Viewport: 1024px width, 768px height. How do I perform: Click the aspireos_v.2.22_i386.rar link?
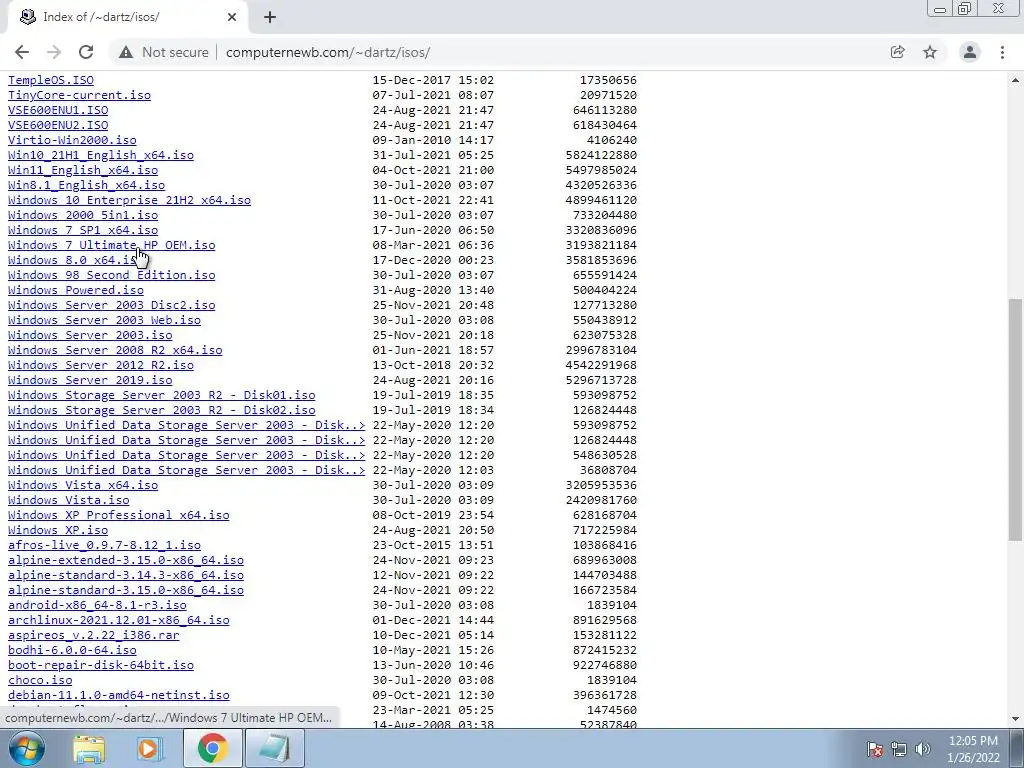[93, 636]
